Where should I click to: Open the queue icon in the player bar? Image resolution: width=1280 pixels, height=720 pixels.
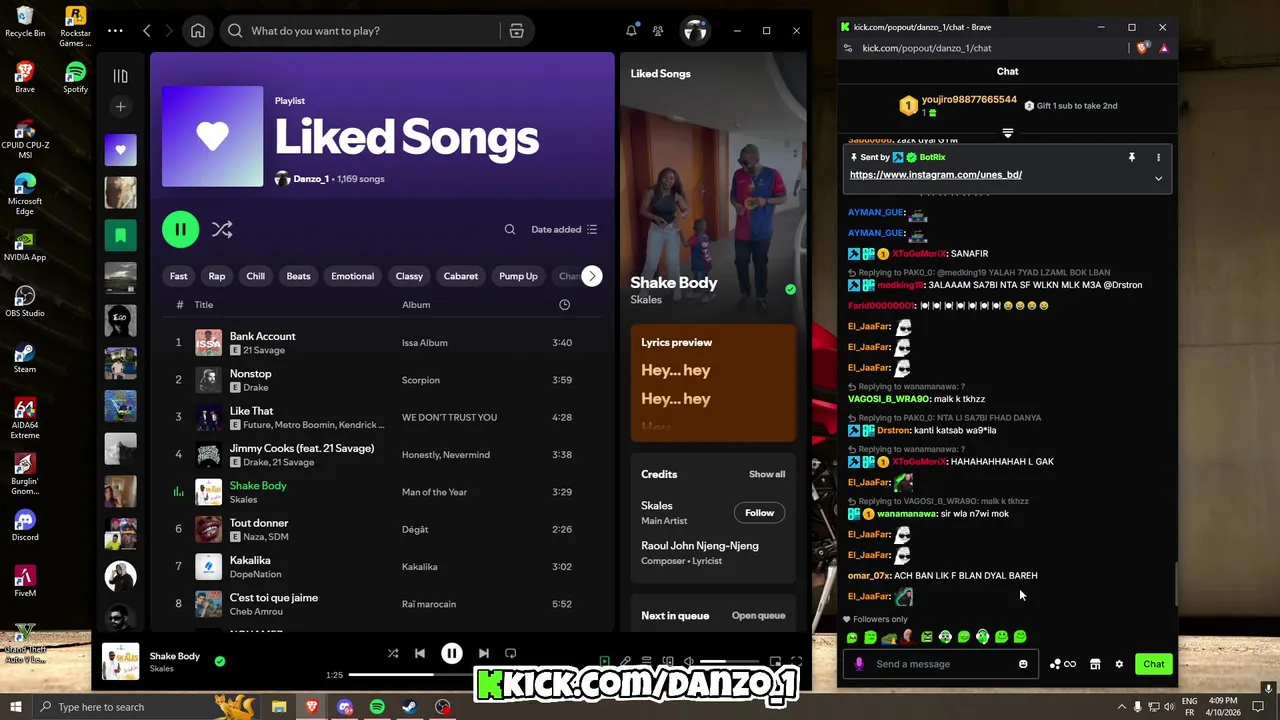tap(646, 661)
